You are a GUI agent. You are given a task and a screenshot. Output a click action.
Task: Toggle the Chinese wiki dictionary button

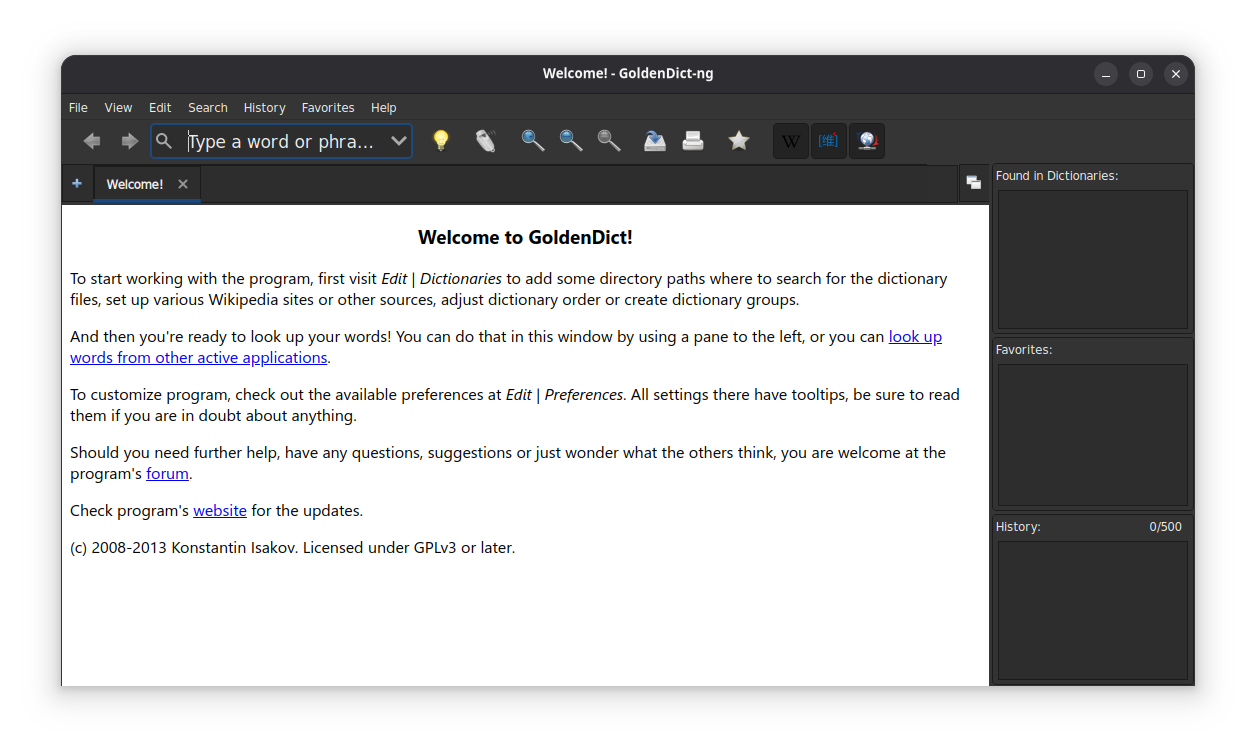point(829,141)
